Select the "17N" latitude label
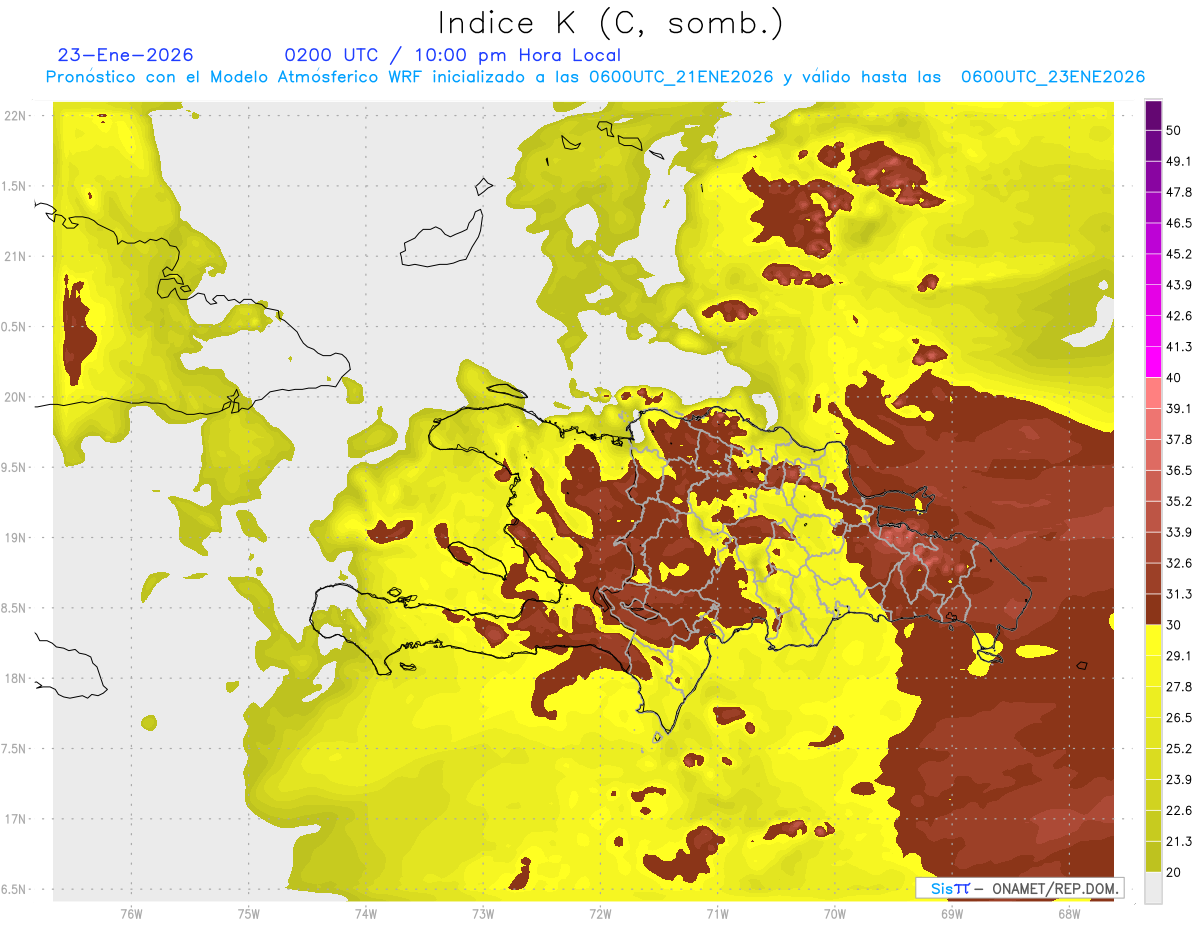Viewport: 1200px width, 927px height. click(x=15, y=819)
